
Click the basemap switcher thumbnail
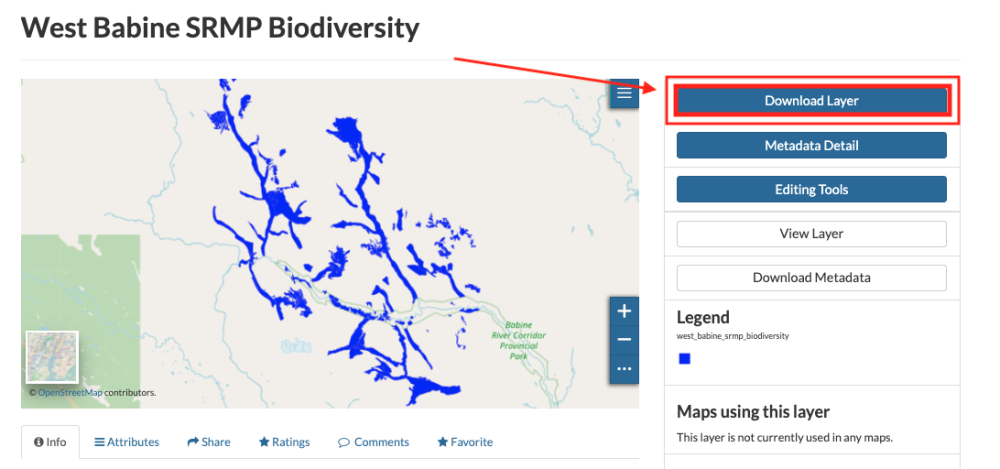pos(52,357)
